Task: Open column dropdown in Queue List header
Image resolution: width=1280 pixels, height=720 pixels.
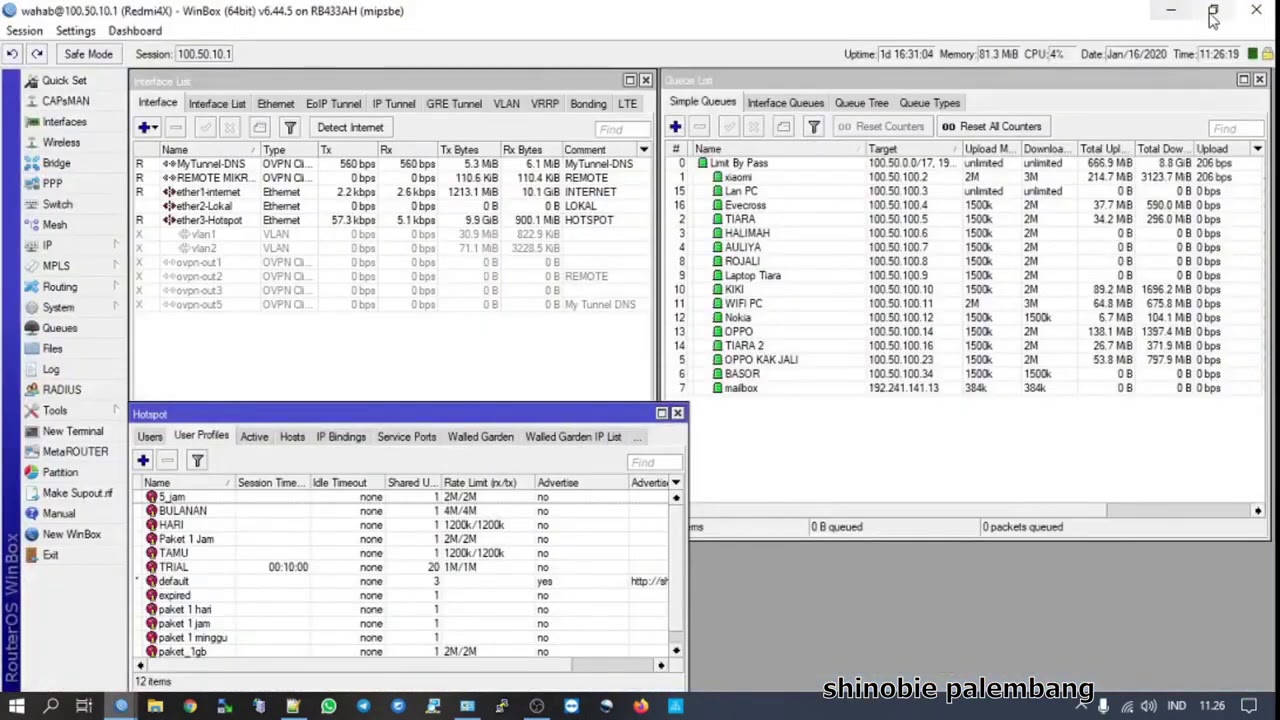Action: point(1258,149)
